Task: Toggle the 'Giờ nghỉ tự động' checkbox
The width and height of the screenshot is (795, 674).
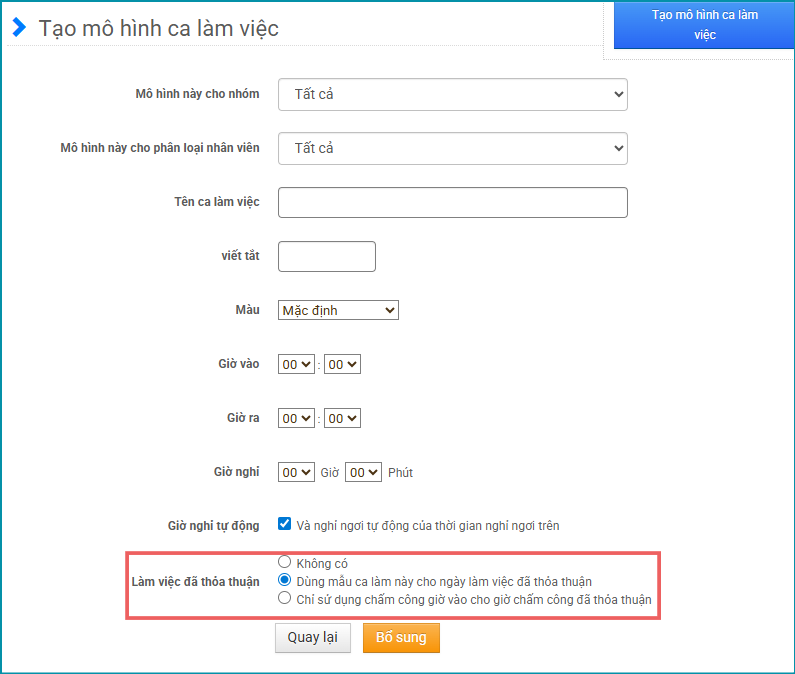Action: point(285,524)
